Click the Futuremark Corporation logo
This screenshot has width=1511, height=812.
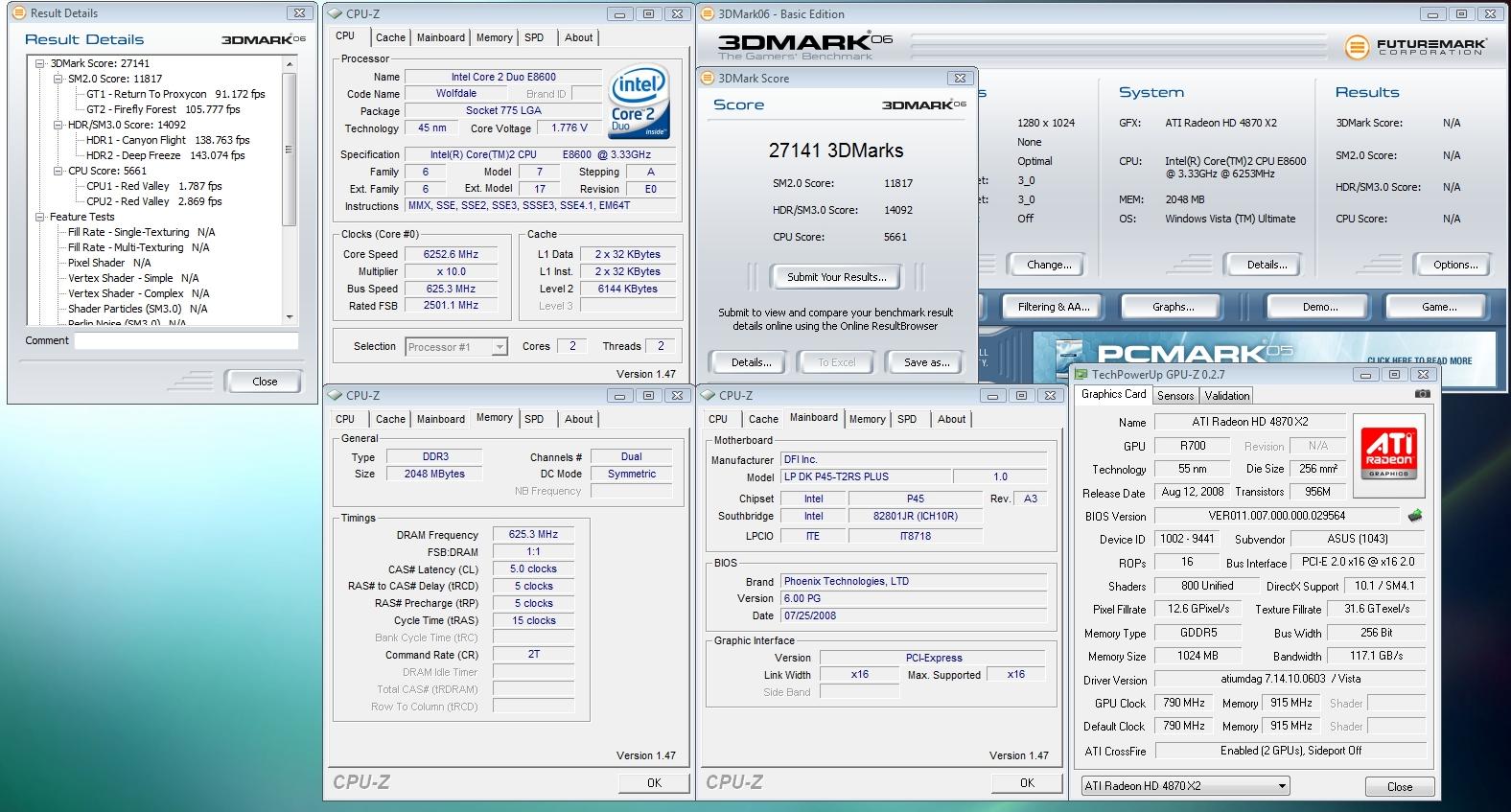[x=1416, y=46]
